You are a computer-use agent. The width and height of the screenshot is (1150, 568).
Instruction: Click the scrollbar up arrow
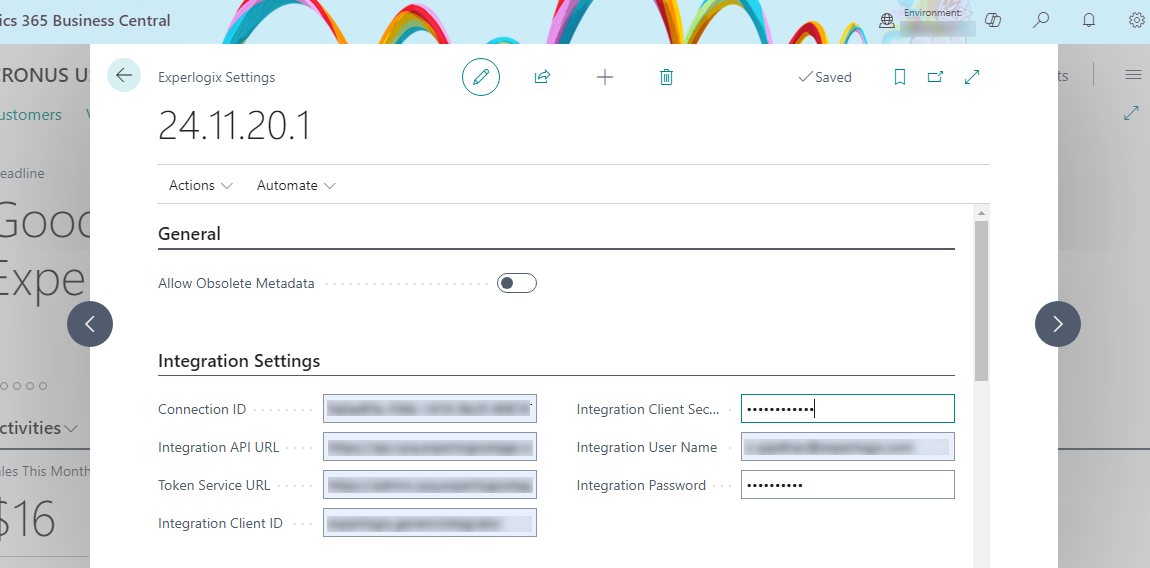(x=981, y=213)
